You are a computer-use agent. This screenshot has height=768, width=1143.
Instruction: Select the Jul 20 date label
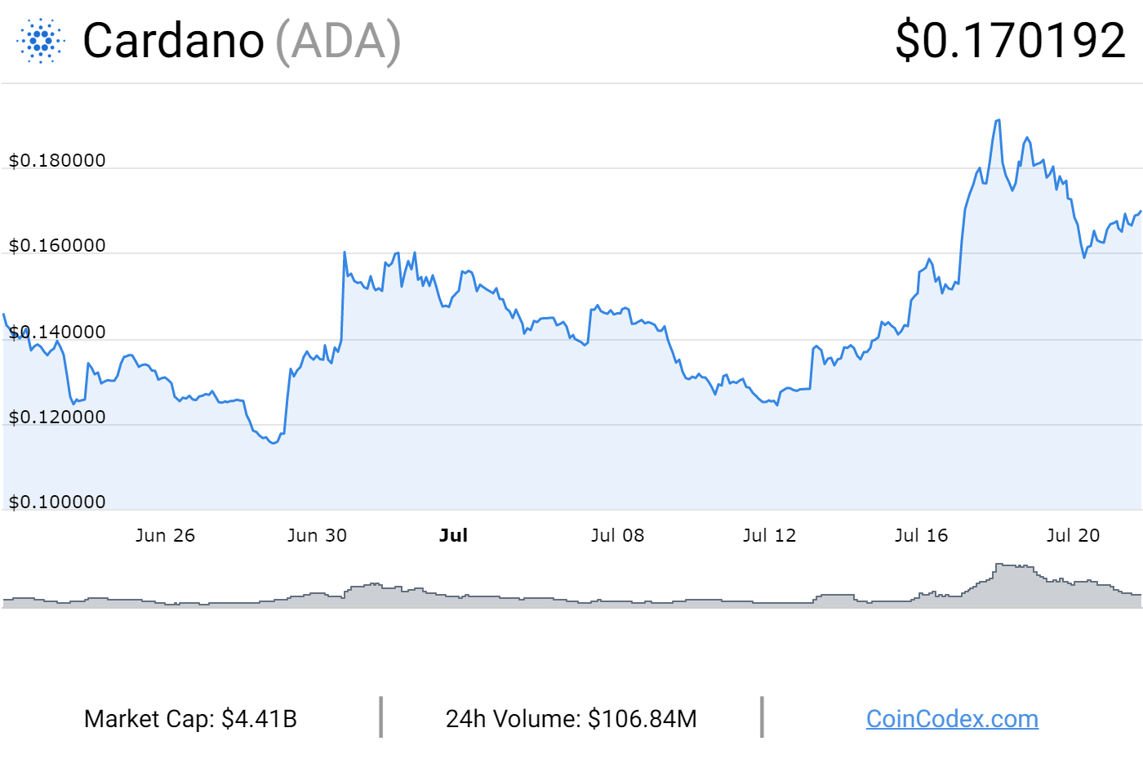(1073, 536)
